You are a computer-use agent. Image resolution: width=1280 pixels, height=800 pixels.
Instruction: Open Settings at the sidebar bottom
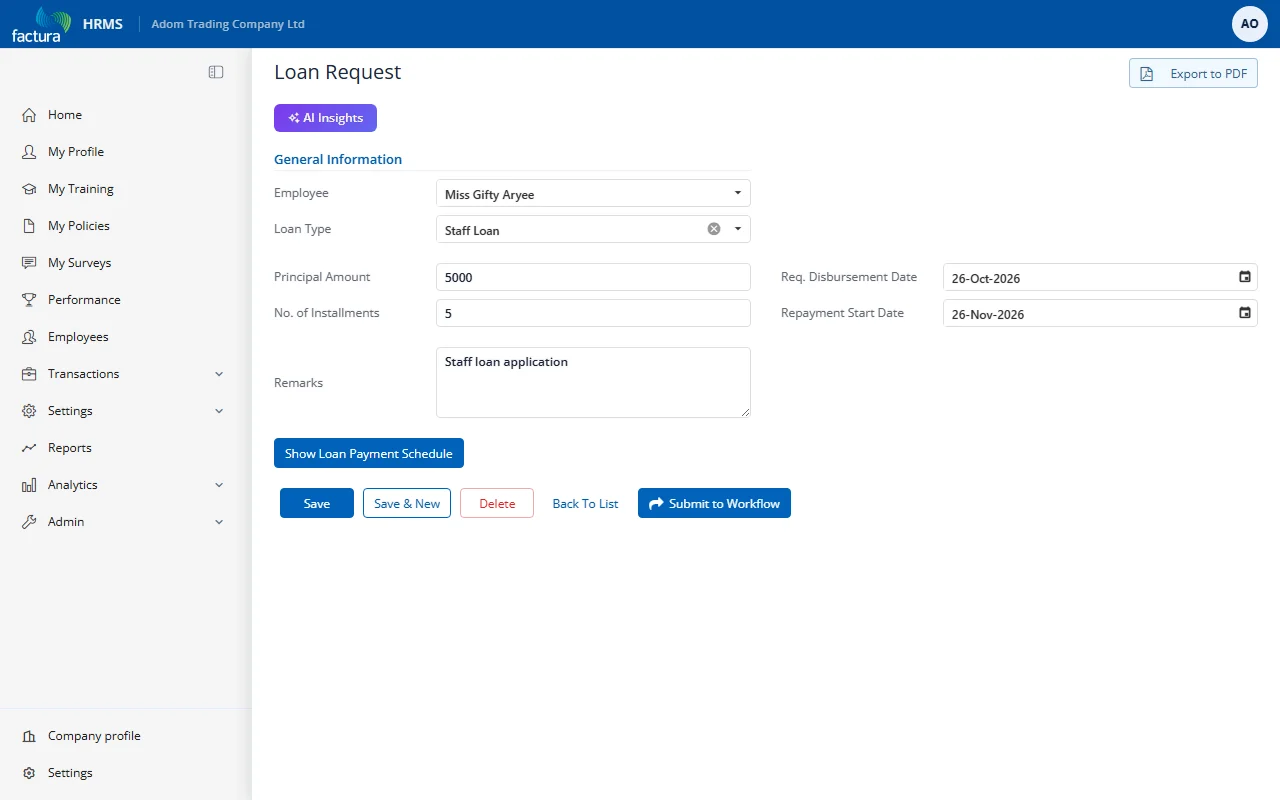click(x=70, y=773)
